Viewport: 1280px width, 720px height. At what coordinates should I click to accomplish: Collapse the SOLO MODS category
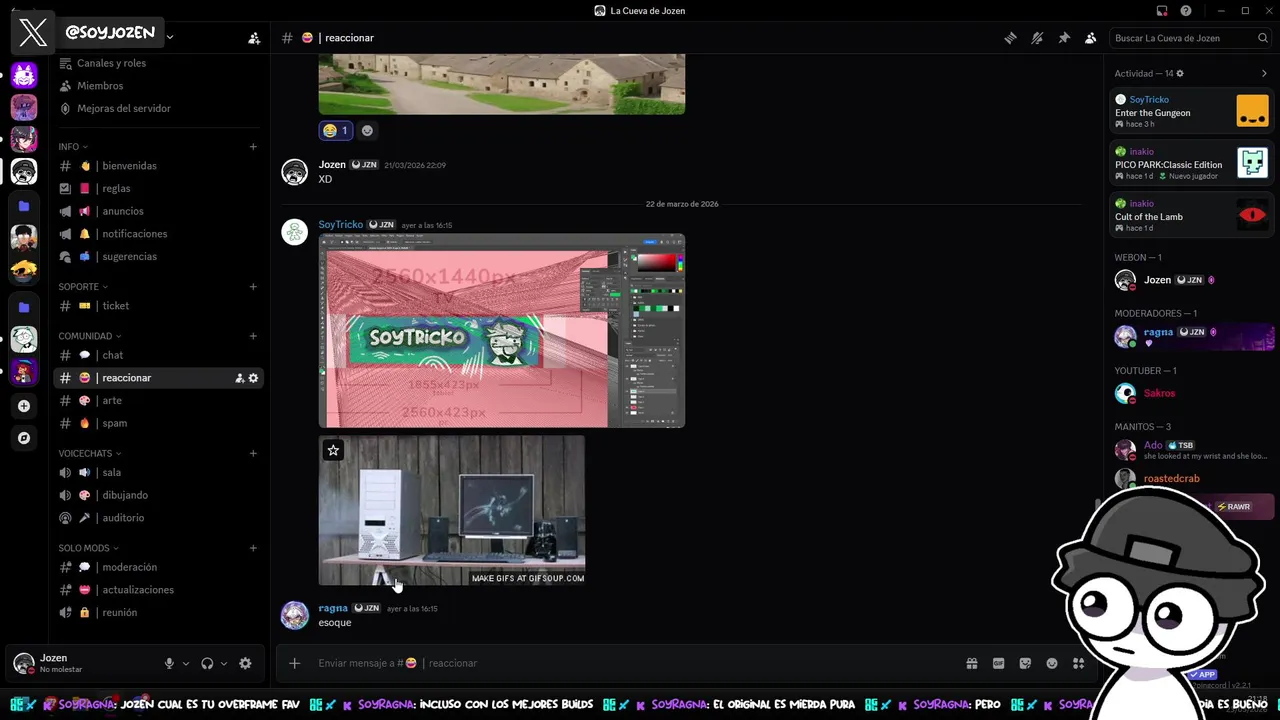point(88,548)
